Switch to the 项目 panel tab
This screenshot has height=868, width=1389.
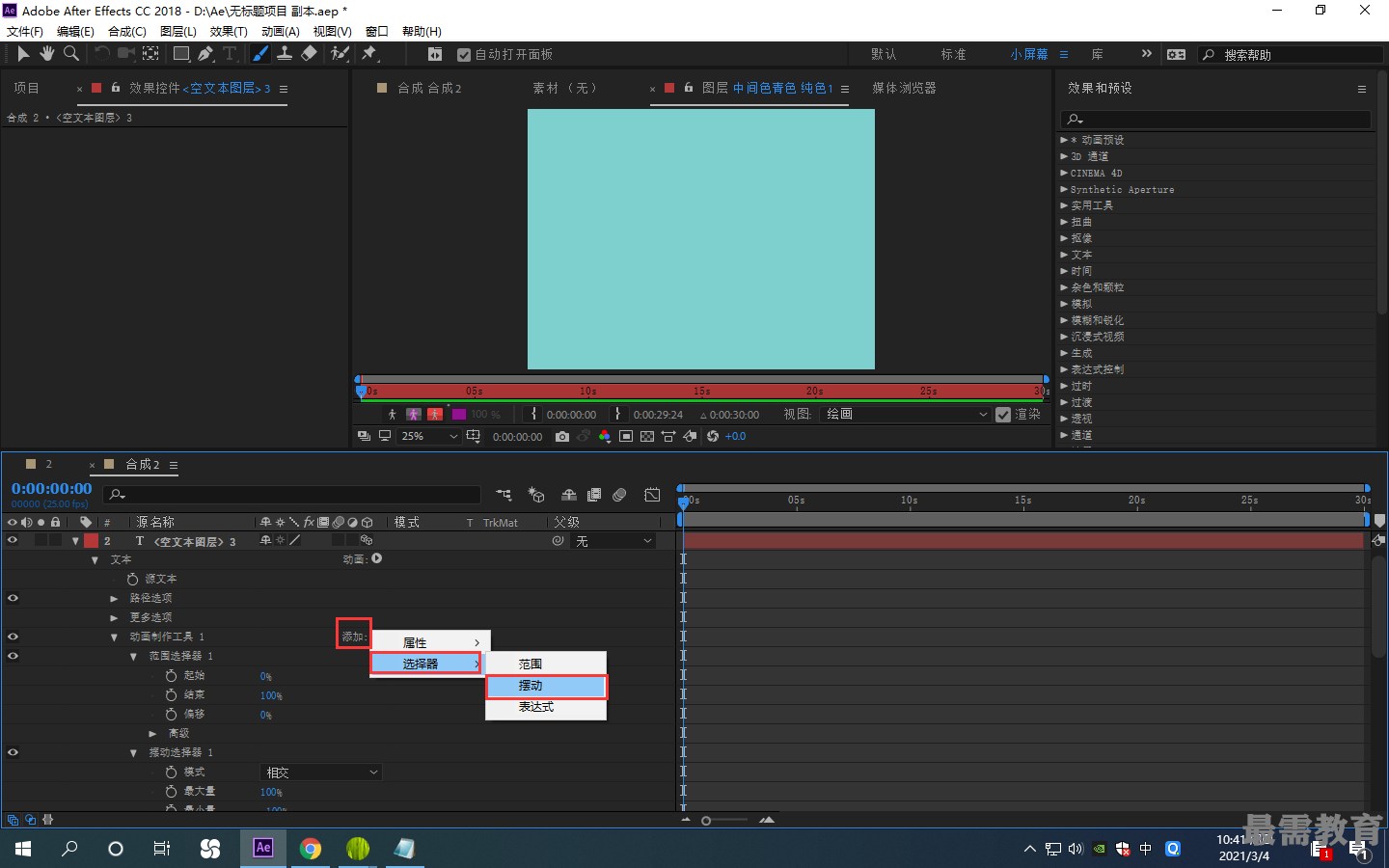(x=26, y=88)
